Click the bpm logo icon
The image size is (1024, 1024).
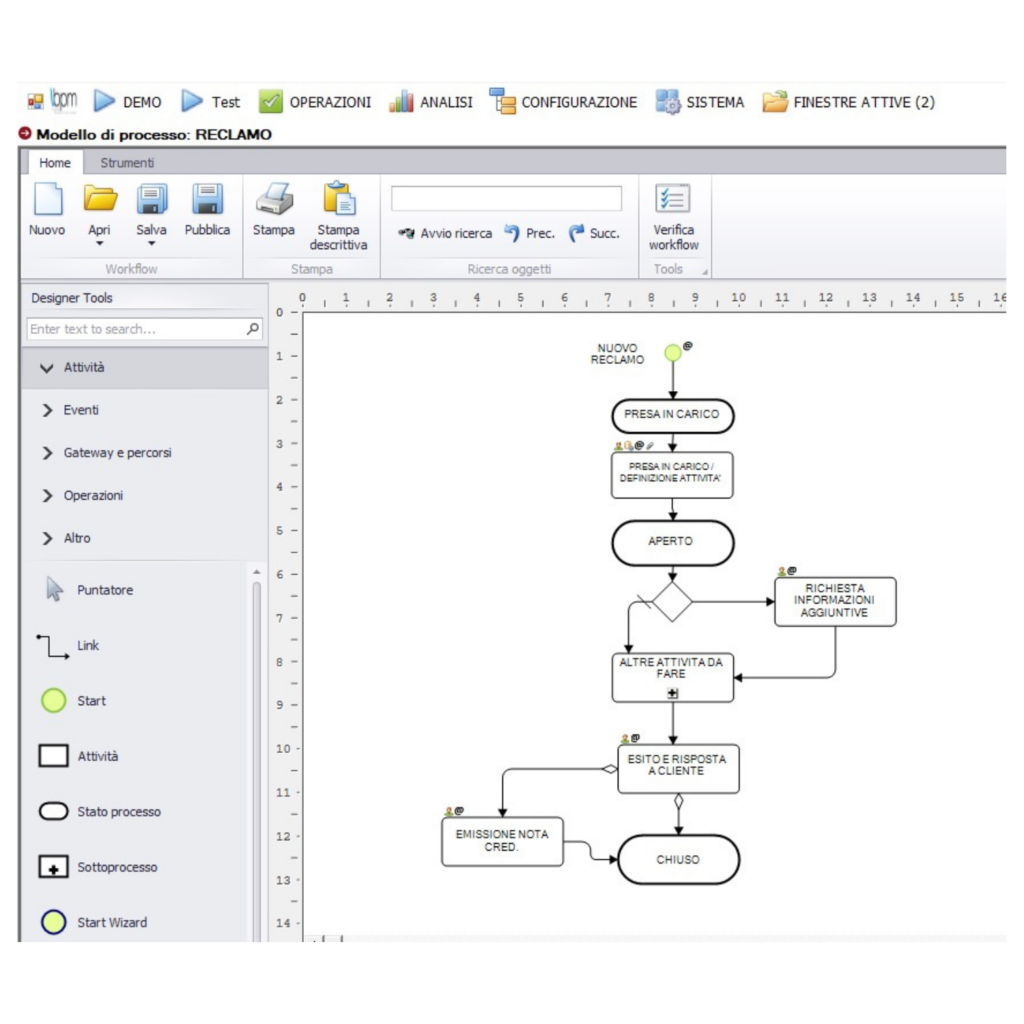tap(64, 101)
